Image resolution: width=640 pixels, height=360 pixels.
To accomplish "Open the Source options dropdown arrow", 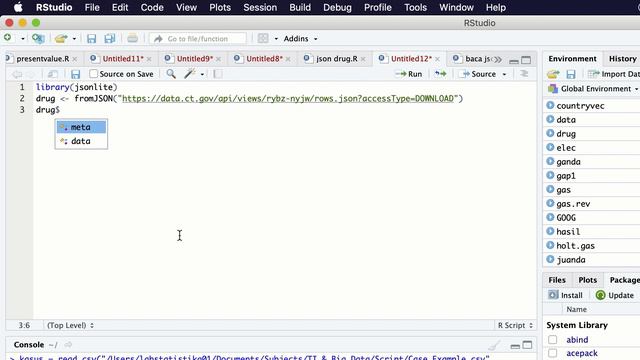I will (504, 74).
